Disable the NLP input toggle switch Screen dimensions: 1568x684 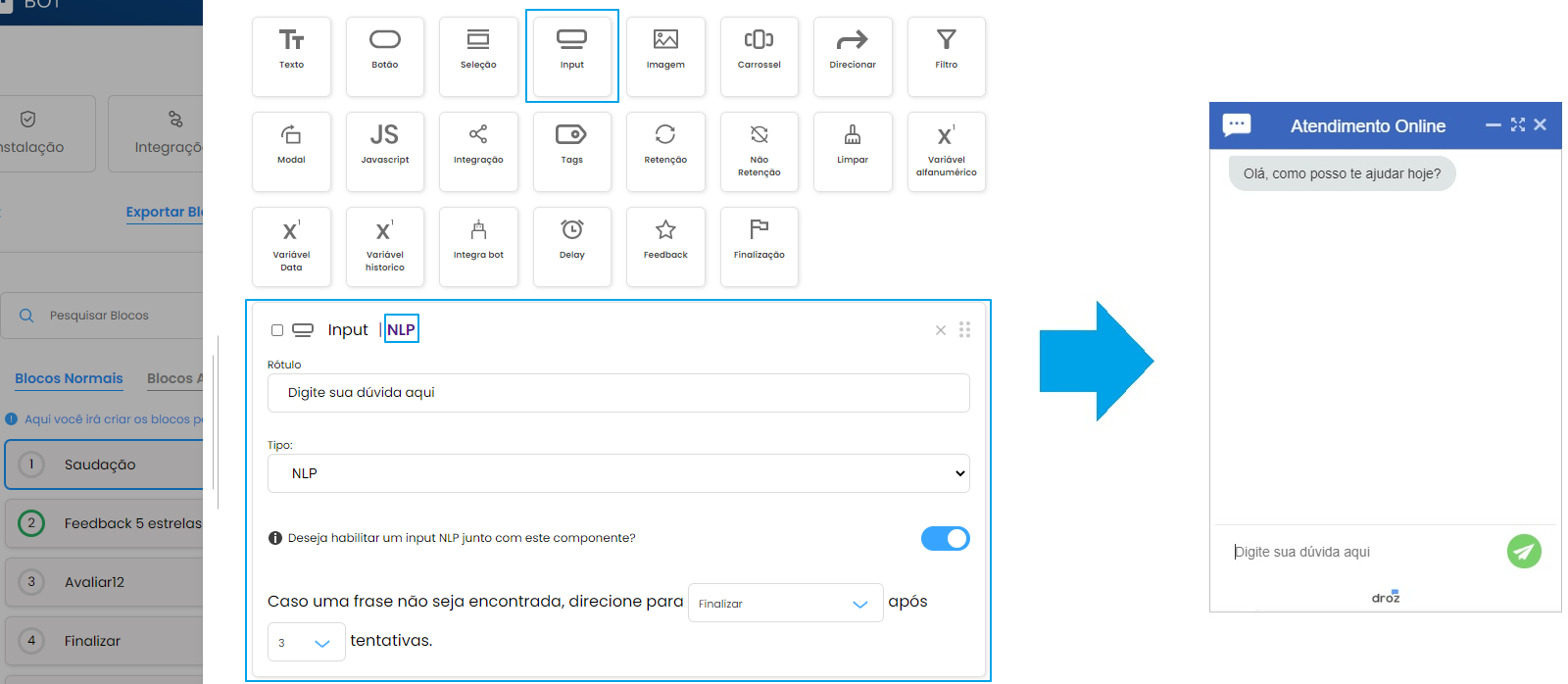click(x=945, y=538)
